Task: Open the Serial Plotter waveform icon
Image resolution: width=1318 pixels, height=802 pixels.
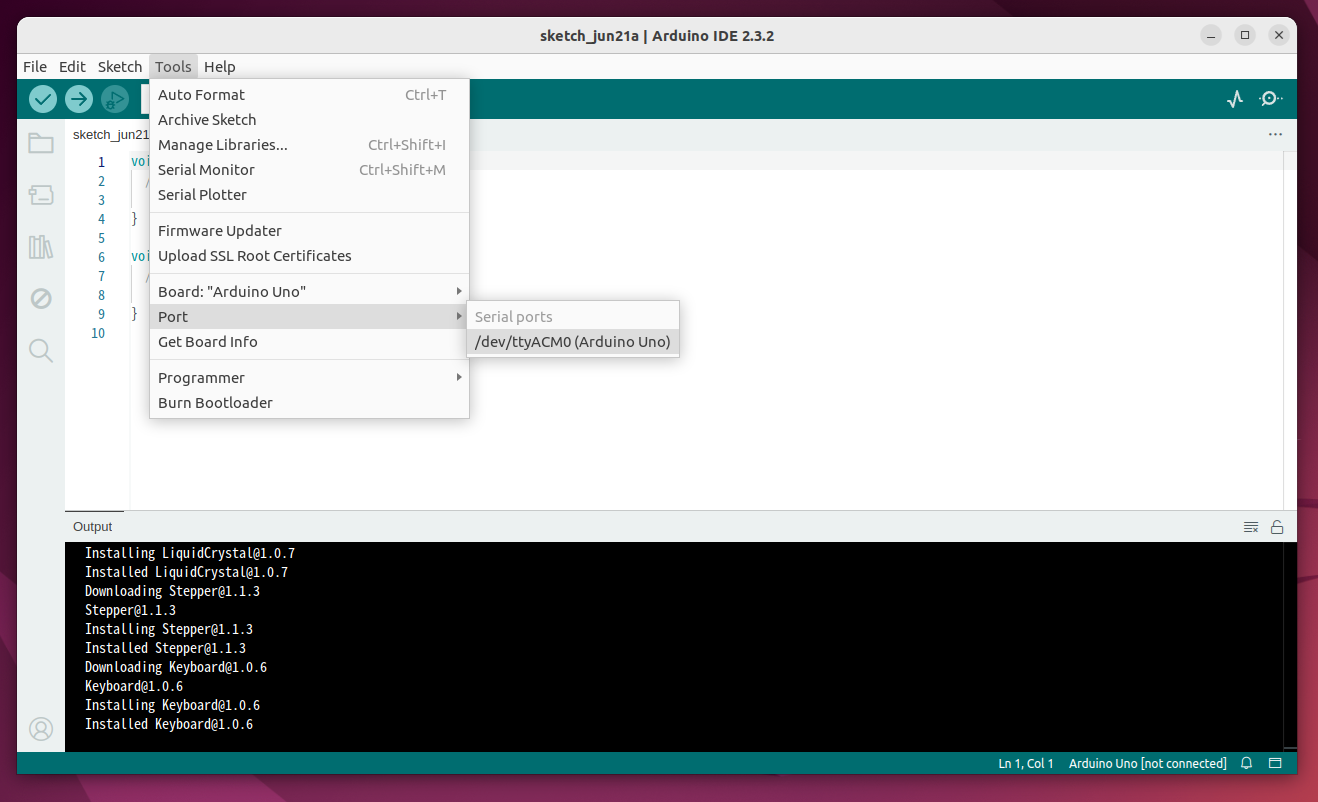Action: [x=1234, y=99]
